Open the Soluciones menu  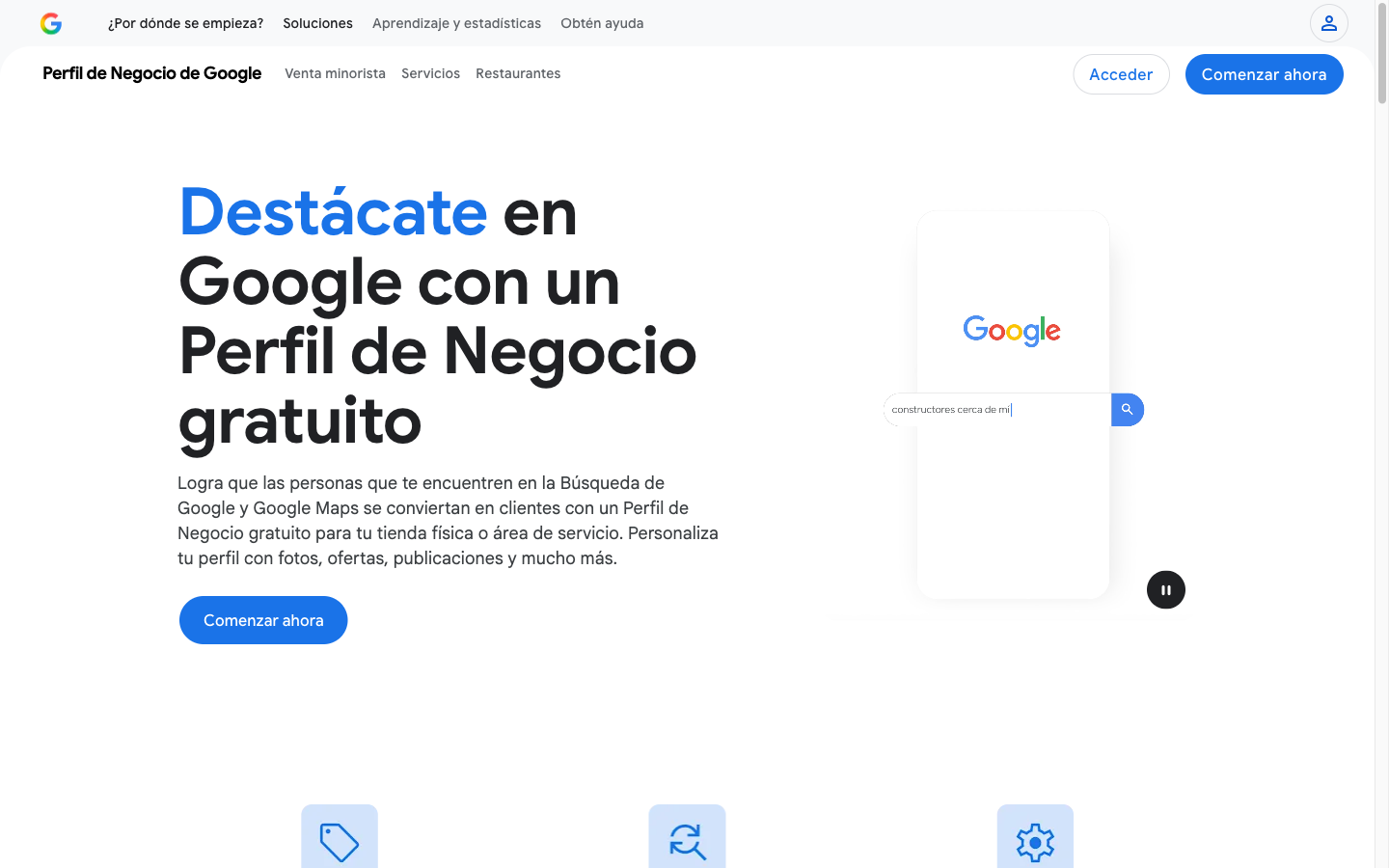317,23
